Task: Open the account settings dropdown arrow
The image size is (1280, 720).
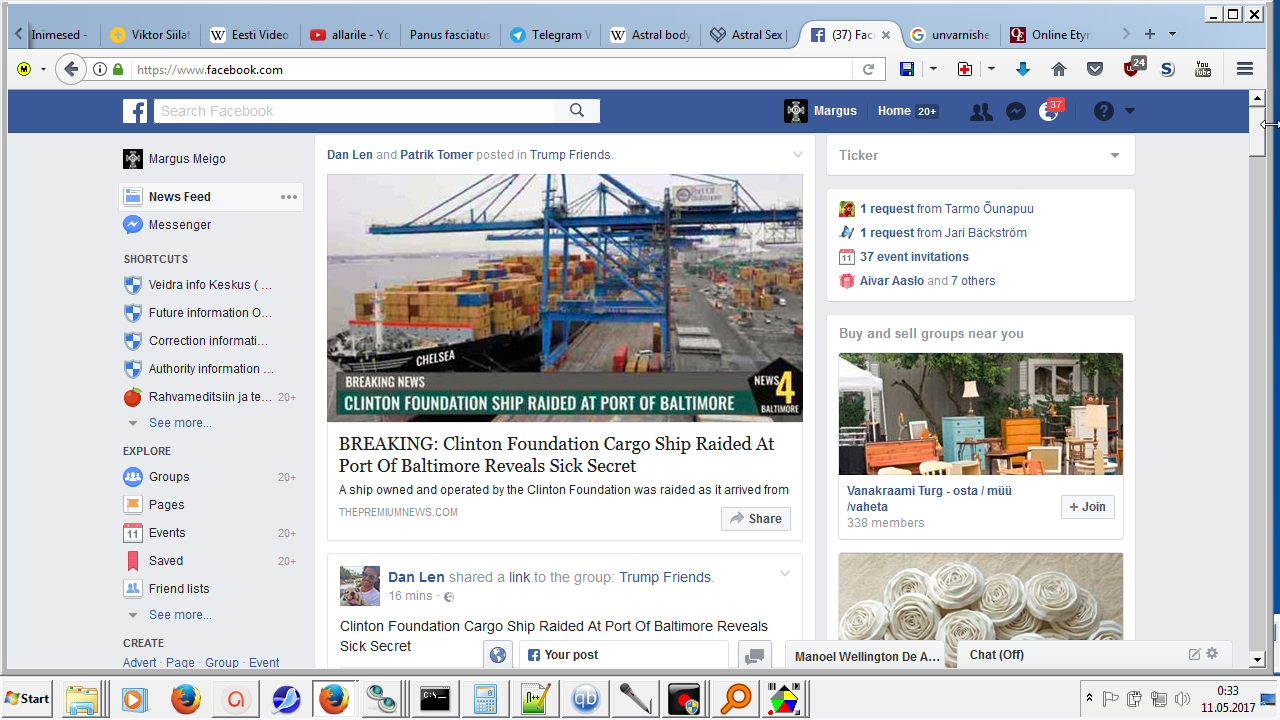Action: [x=1130, y=111]
